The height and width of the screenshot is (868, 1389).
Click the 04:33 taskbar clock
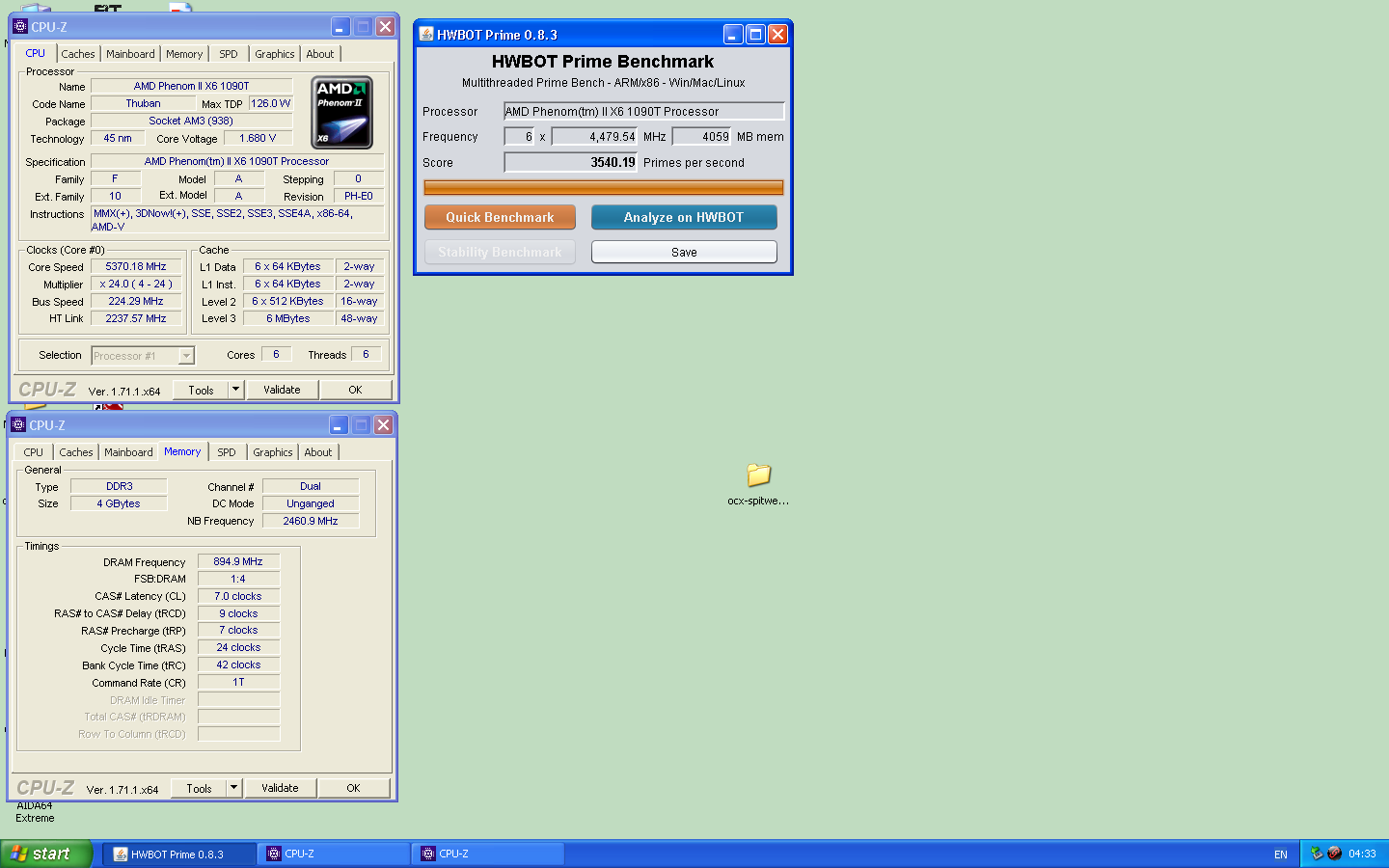[1362, 854]
